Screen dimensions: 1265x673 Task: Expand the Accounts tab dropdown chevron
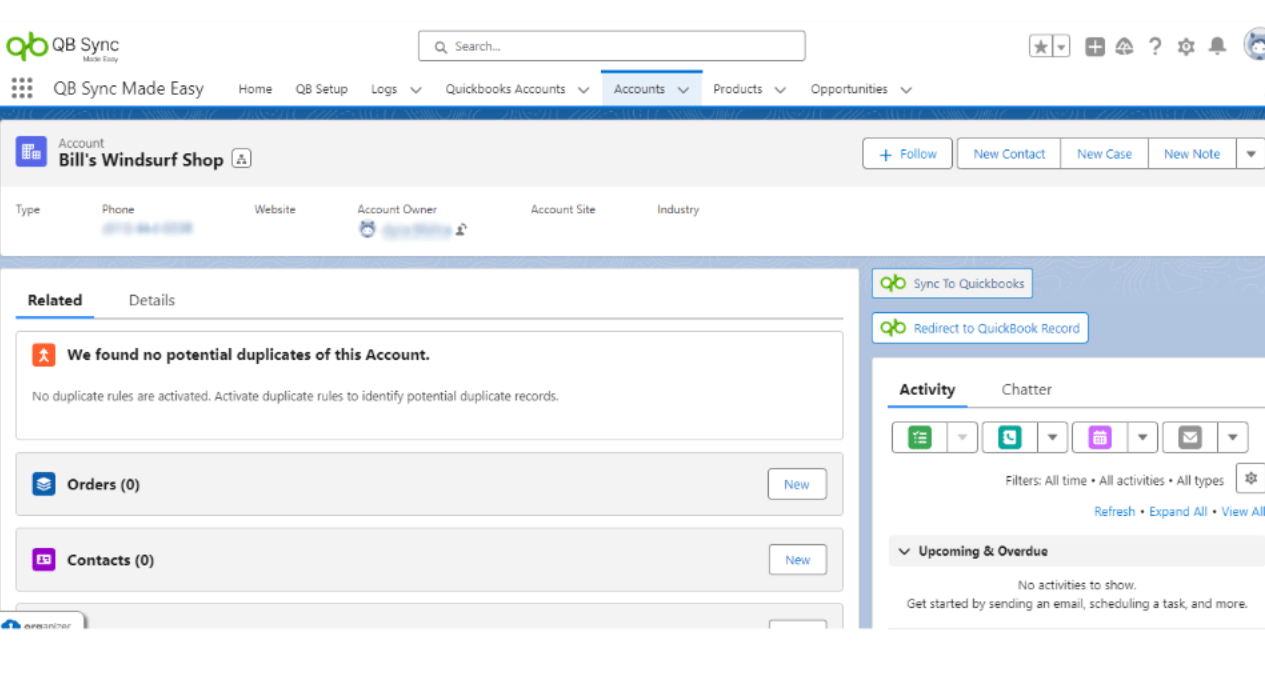click(683, 90)
